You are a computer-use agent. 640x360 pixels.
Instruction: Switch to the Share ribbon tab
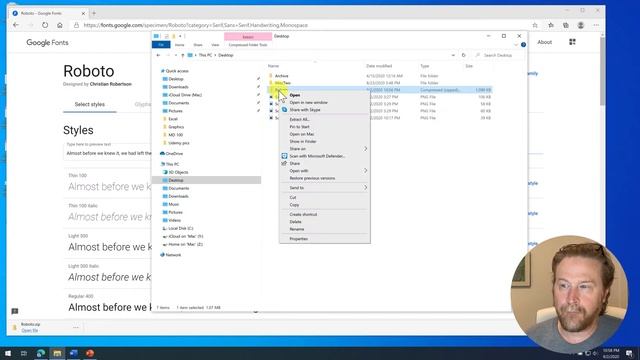[198, 45]
